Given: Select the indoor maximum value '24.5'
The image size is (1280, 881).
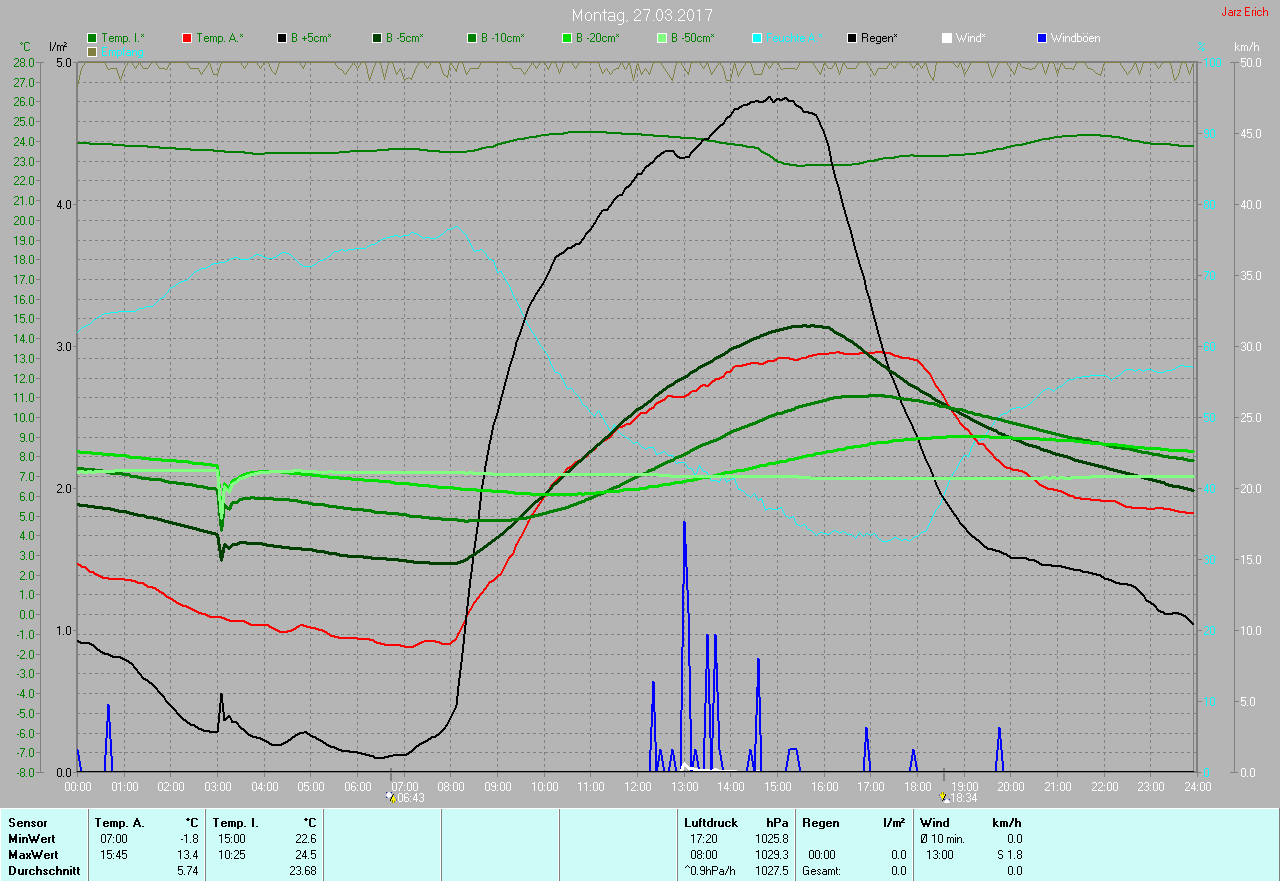Looking at the screenshot, I should (305, 855).
